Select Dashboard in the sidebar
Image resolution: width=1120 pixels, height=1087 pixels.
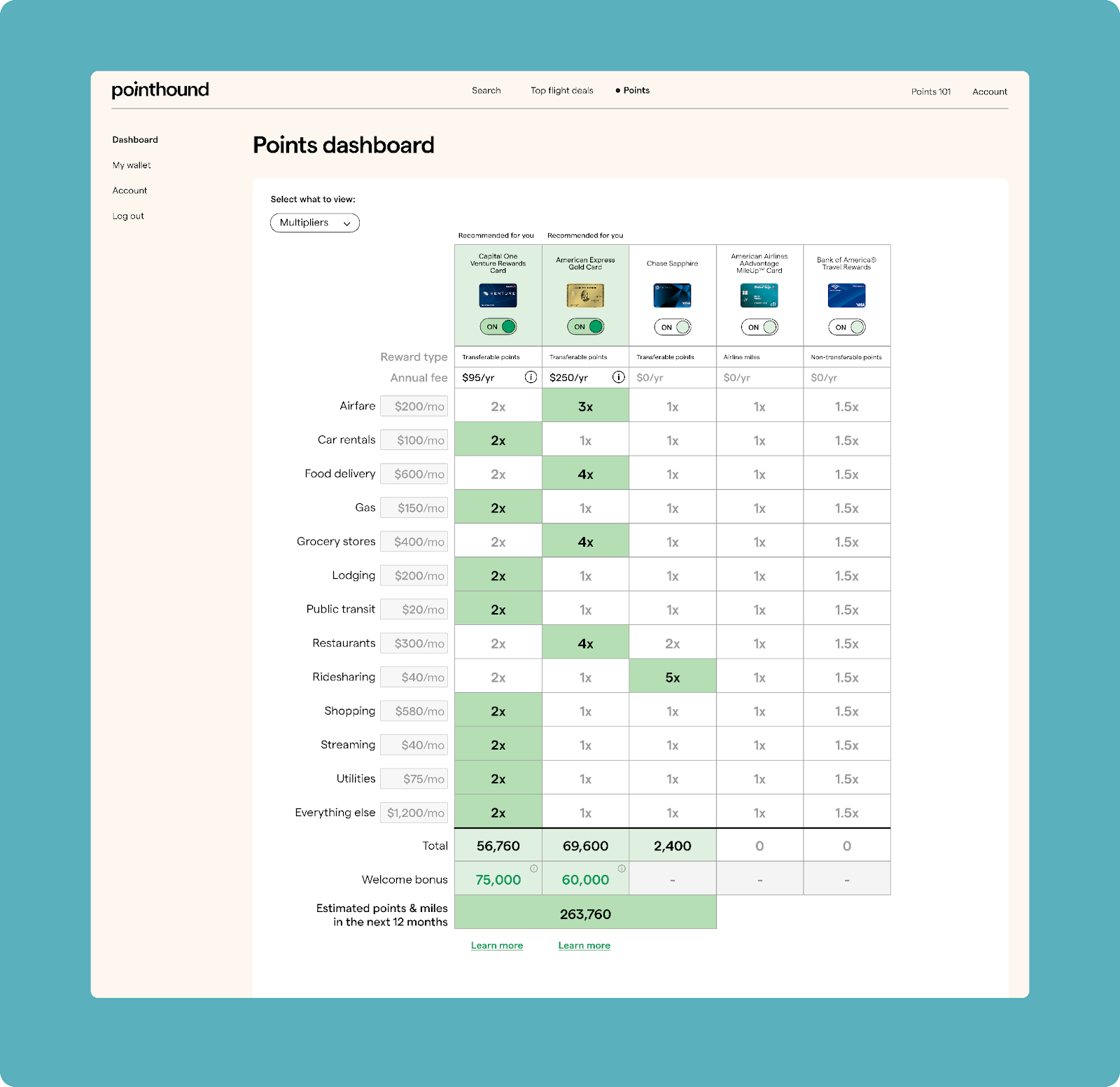tap(135, 140)
